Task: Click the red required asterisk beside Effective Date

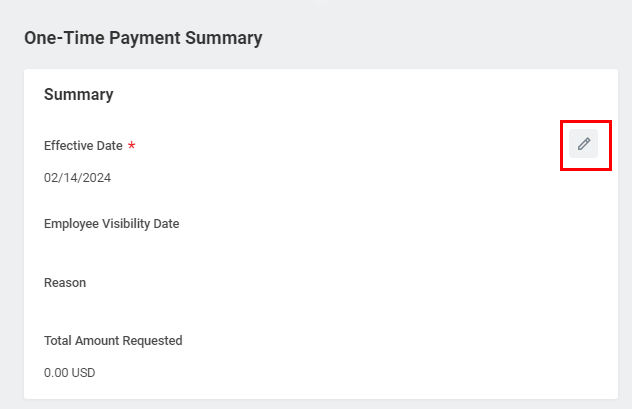Action: (132, 146)
